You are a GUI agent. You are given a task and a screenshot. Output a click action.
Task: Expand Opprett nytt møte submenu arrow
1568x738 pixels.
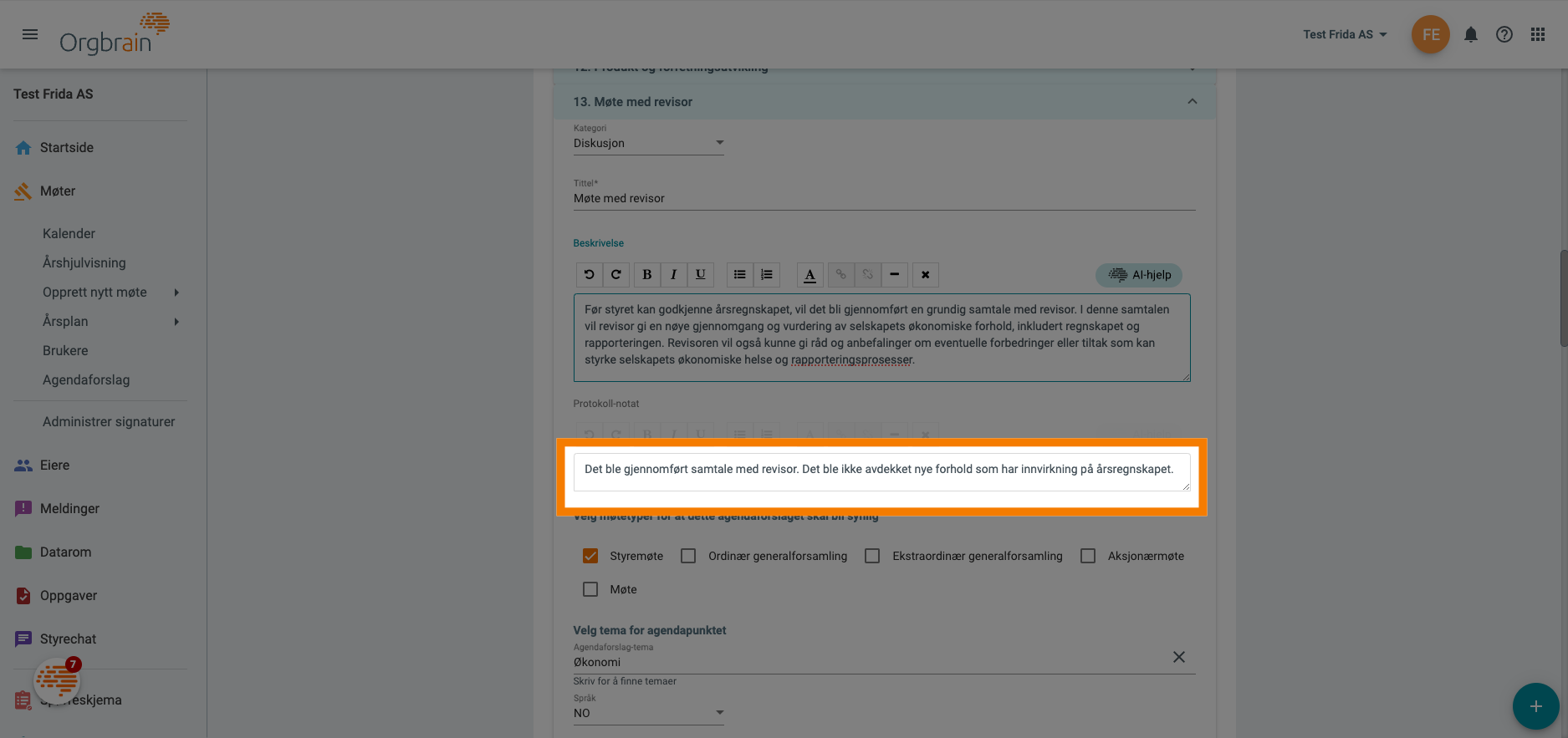point(176,293)
